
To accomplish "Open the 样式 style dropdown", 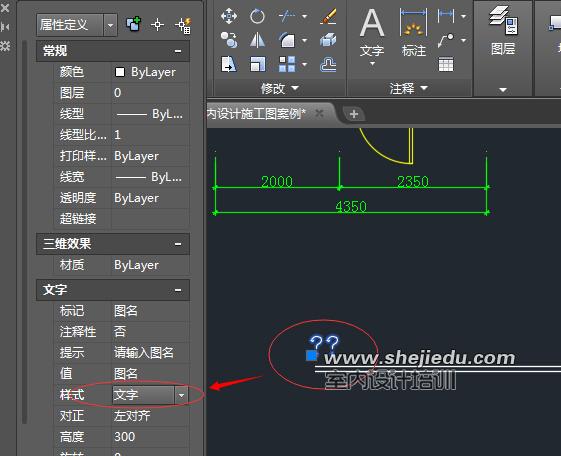I will (x=181, y=395).
